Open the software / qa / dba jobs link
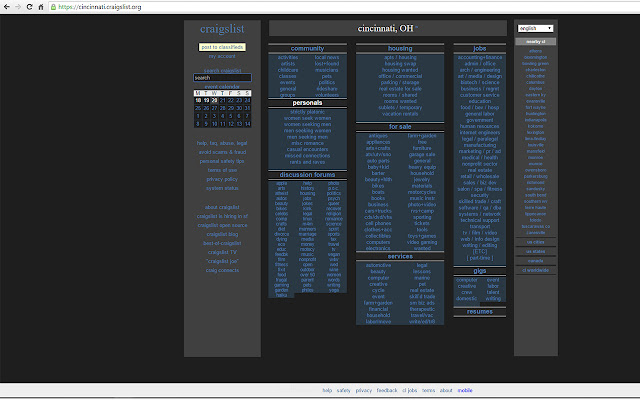The height and width of the screenshot is (400, 640). pyautogui.click(x=480, y=208)
